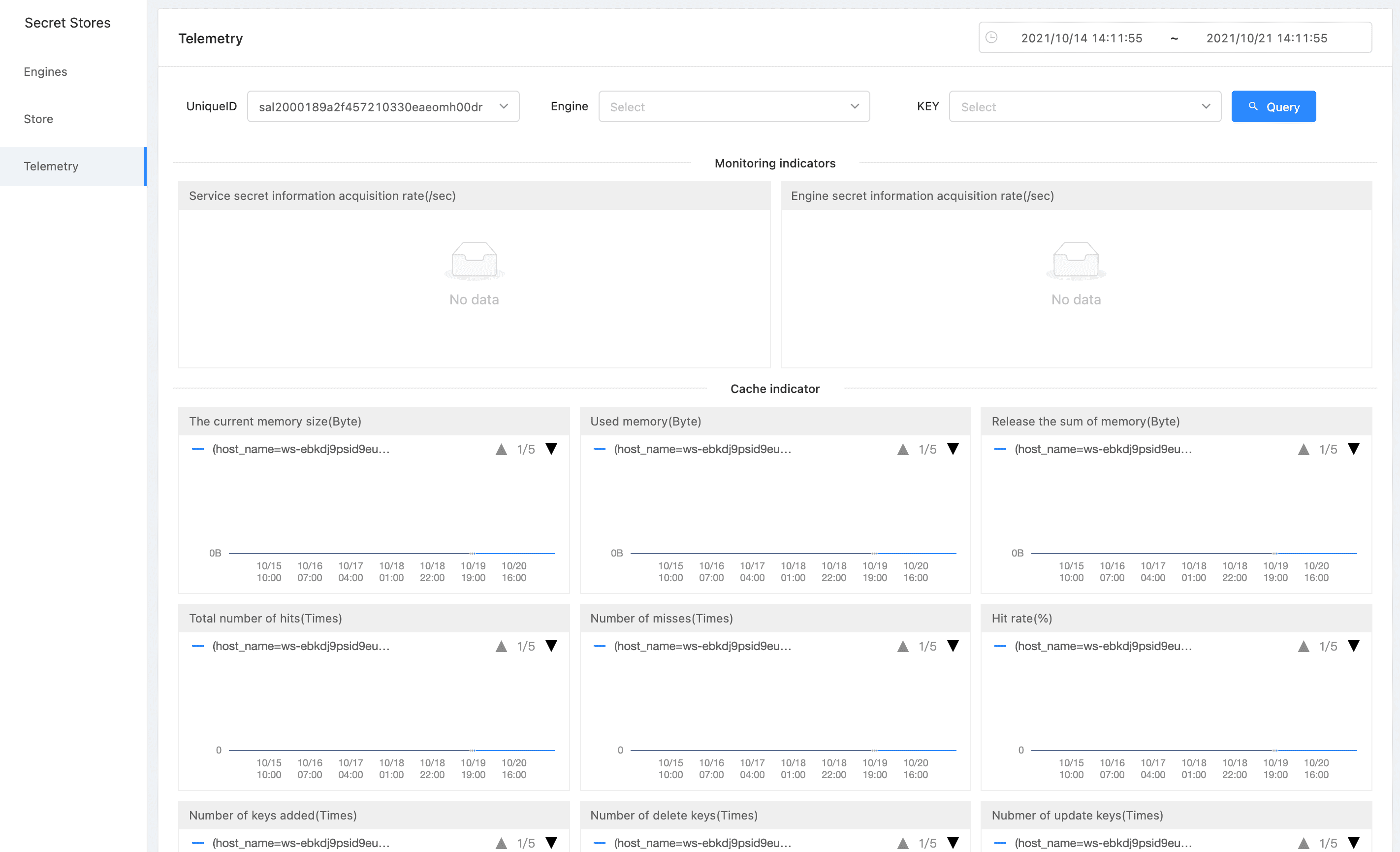This screenshot has height=852, width=1400.
Task: Previous legend page in Total number of hits chart
Action: pyautogui.click(x=501, y=646)
